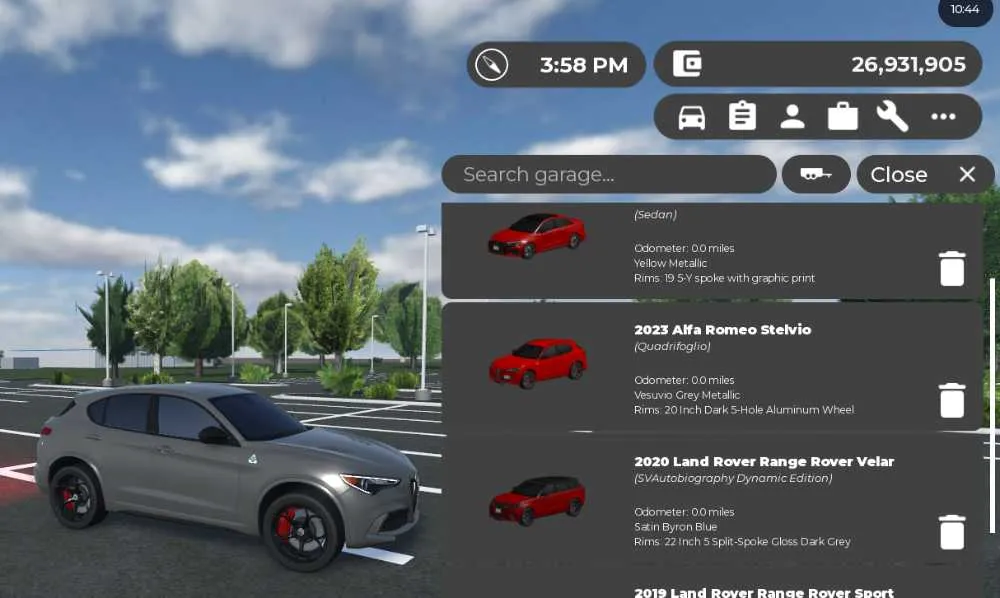Screen dimensions: 1000x598
Task: Click the 19 5-Y spoke rims text
Action: pyautogui.click(x=724, y=278)
